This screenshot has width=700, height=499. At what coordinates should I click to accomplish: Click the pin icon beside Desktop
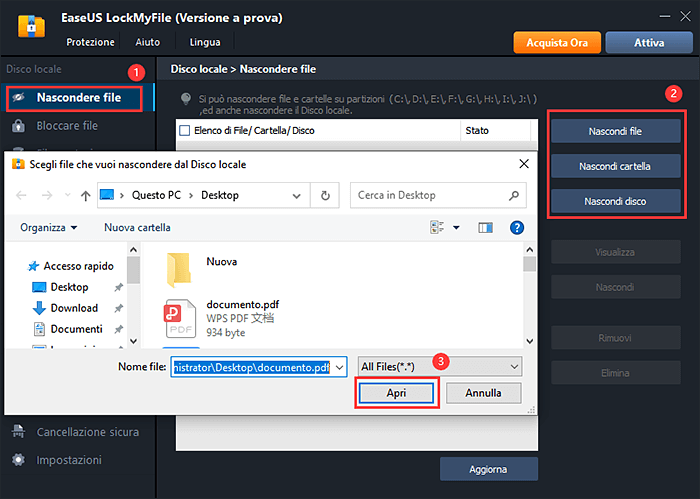(118, 287)
